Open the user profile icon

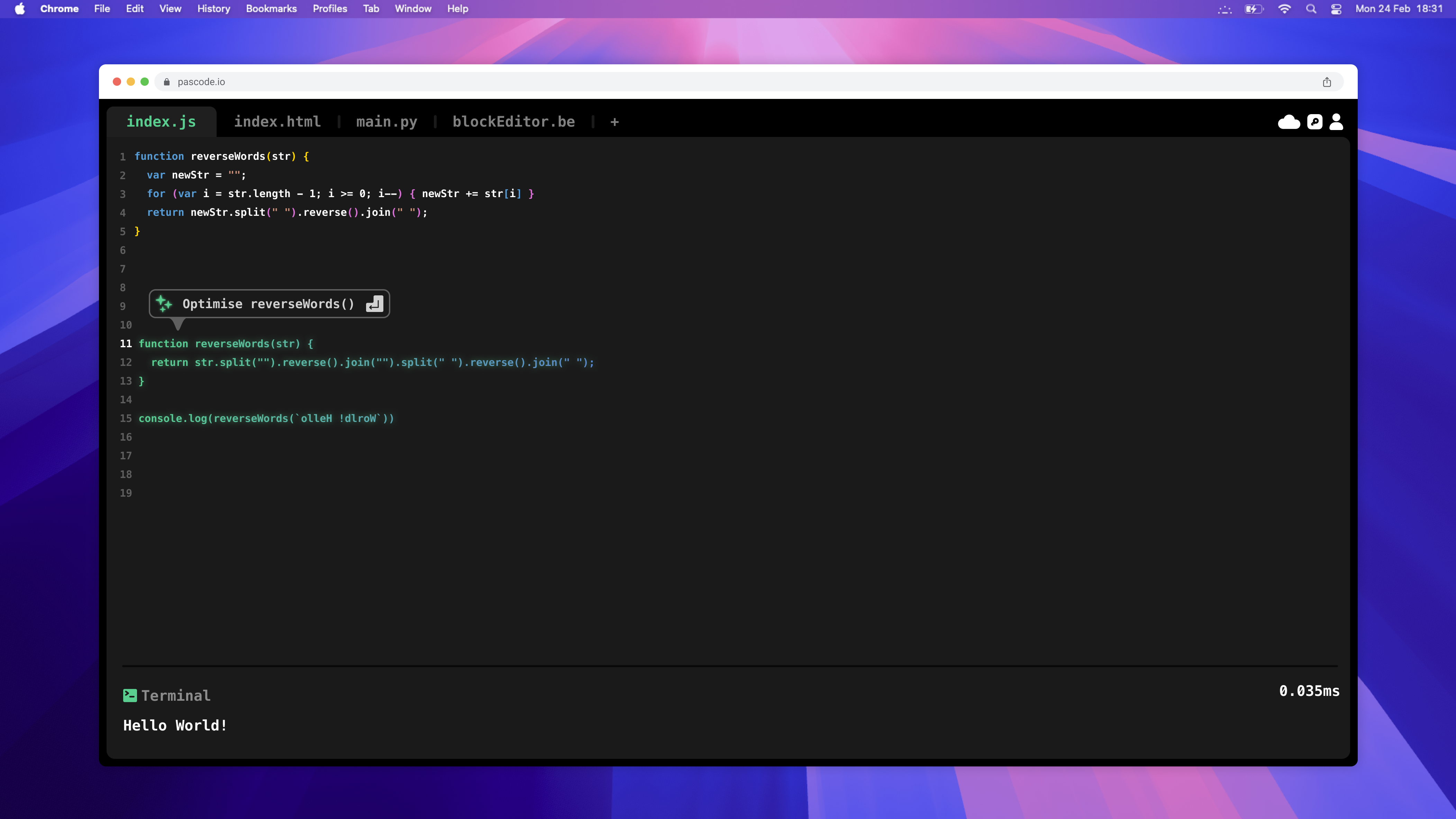click(1336, 122)
